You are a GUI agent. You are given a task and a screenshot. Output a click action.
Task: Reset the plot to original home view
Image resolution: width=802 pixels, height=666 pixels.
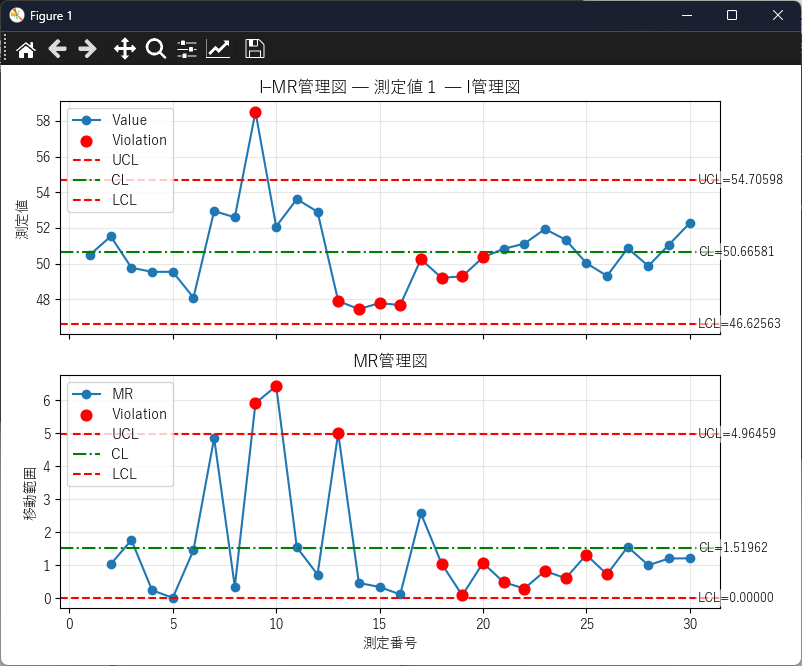[26, 49]
